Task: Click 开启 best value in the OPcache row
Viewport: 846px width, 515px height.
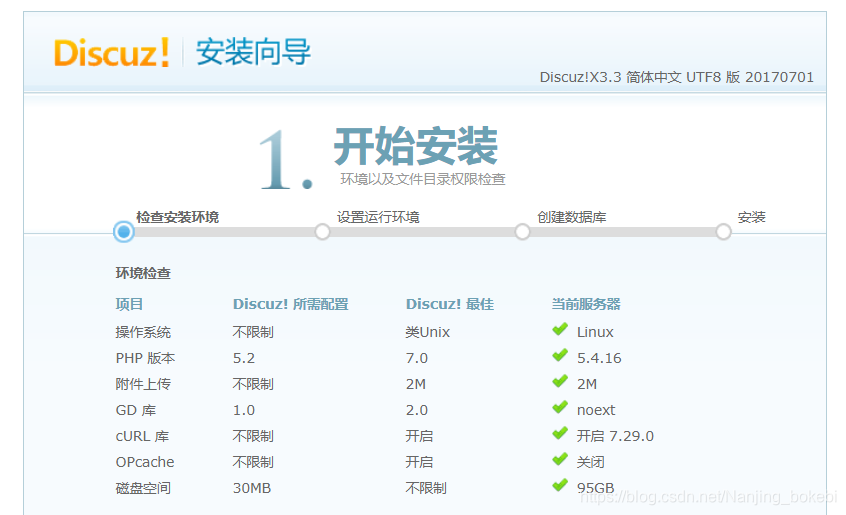Action: tap(419, 462)
